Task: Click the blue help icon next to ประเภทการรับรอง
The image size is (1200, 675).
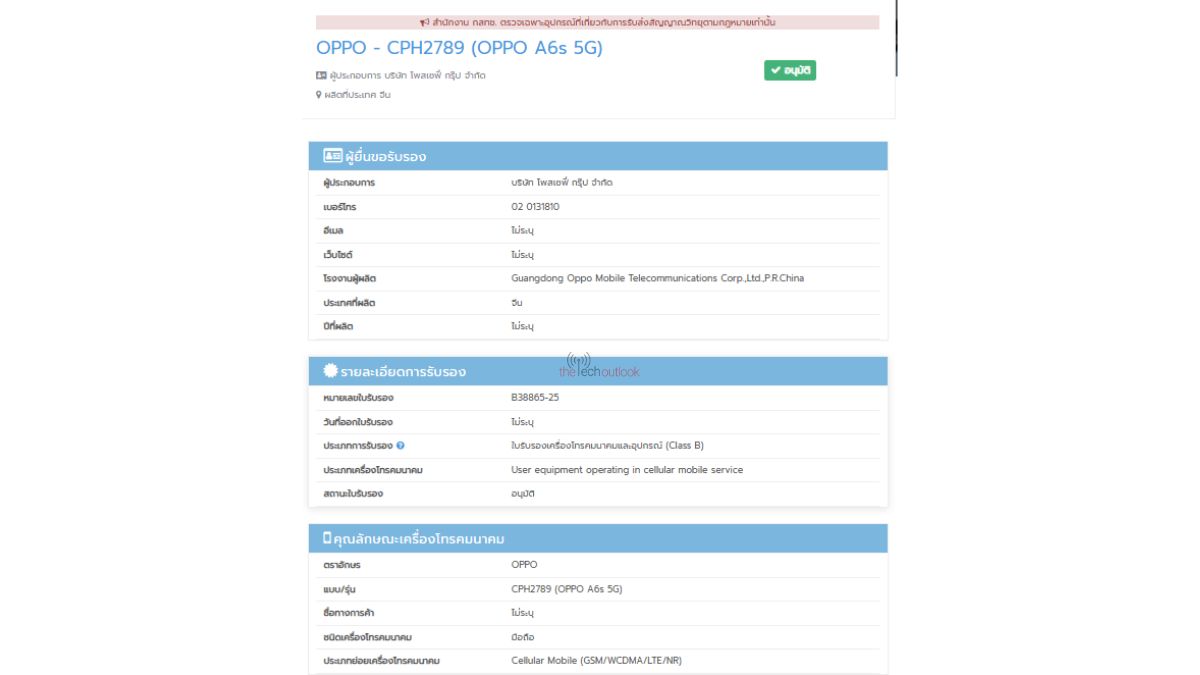Action: (400, 446)
